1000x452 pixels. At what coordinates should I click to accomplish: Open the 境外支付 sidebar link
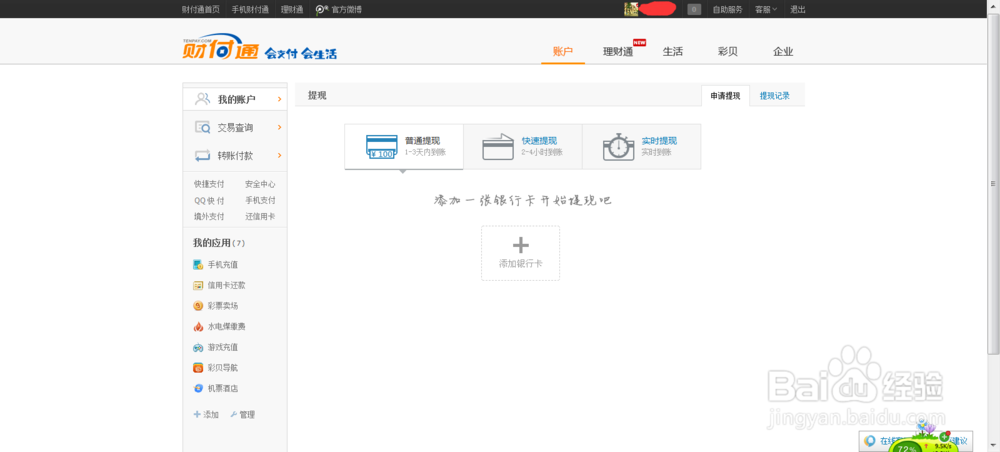[209, 217]
